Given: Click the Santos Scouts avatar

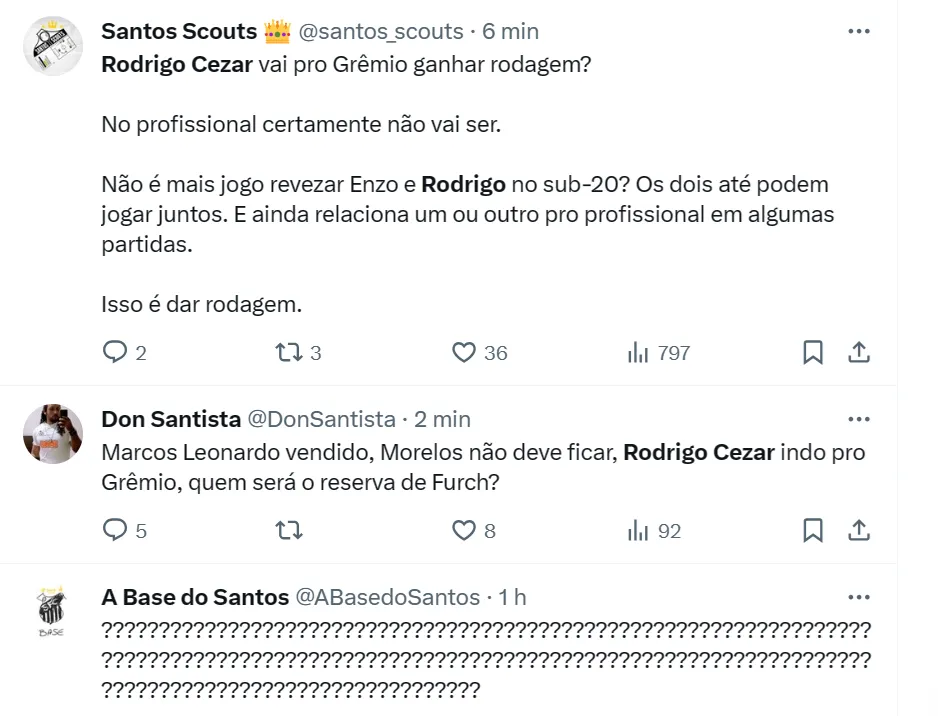Looking at the screenshot, I should [52, 46].
